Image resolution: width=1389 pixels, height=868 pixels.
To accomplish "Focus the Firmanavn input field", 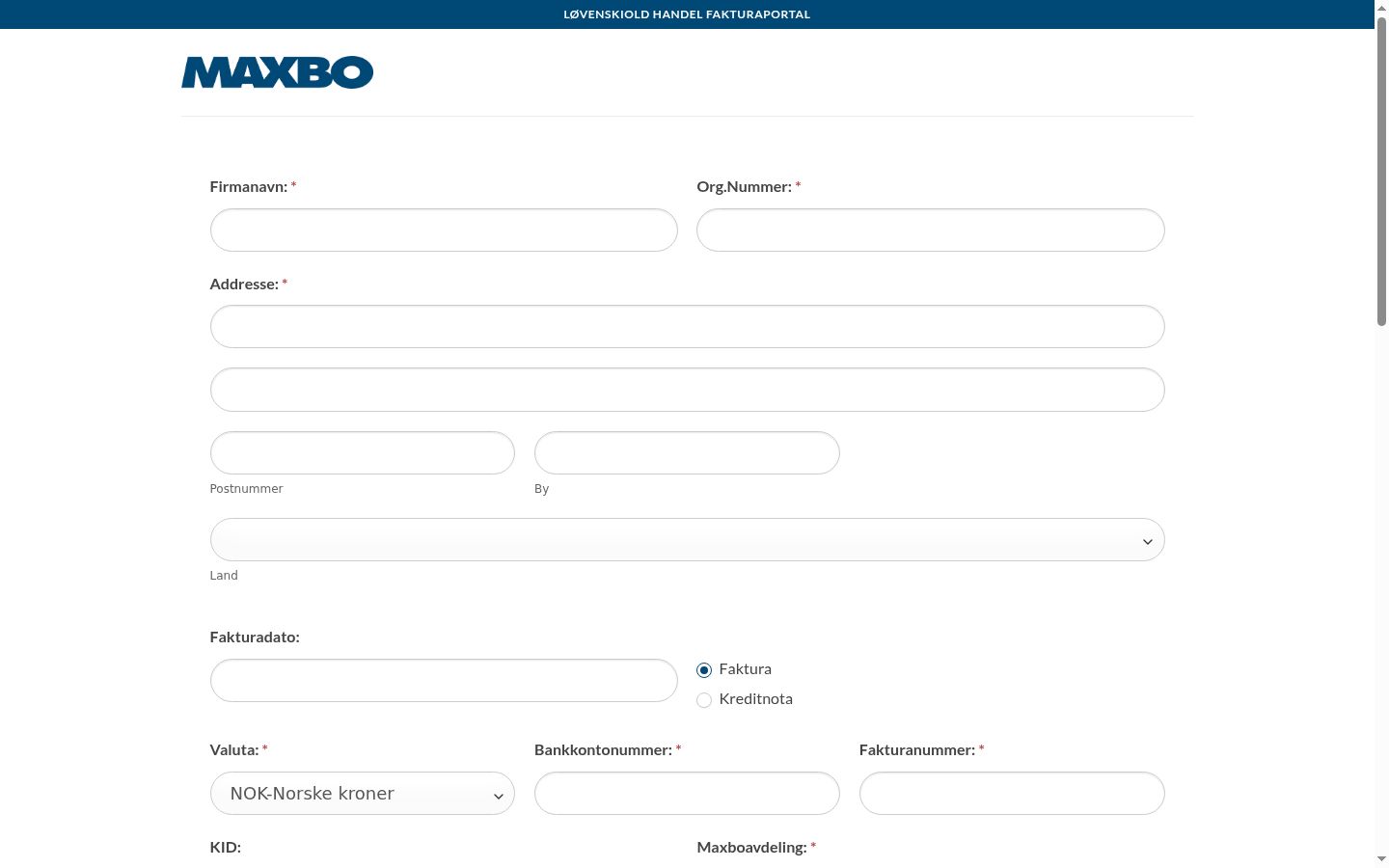I will click(444, 231).
